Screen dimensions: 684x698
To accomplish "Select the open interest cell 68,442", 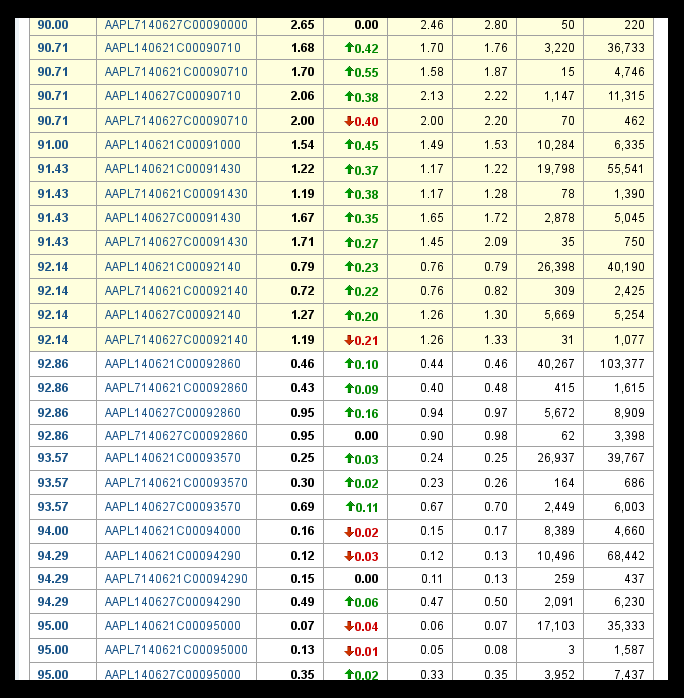I will 626,556.
